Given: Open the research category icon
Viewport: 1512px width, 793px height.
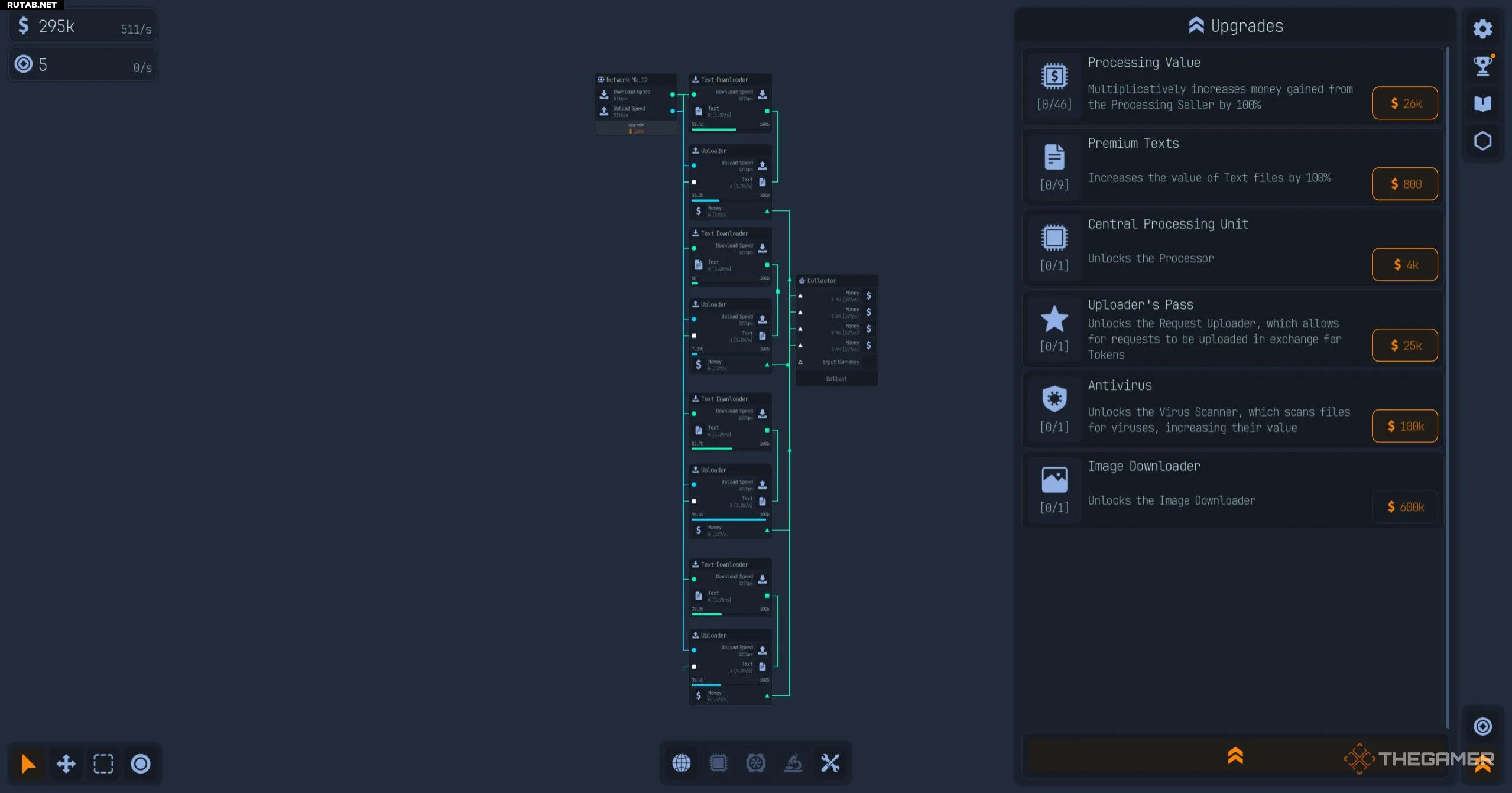Looking at the screenshot, I should click(x=793, y=763).
